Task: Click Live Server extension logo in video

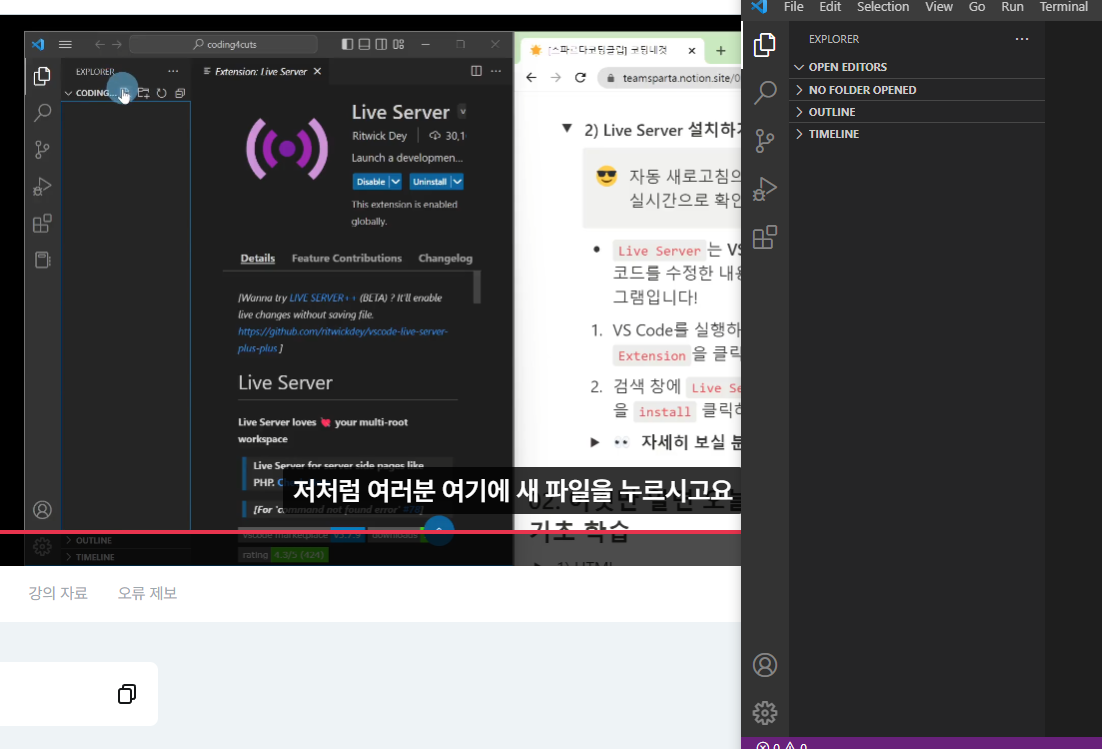Action: point(287,148)
